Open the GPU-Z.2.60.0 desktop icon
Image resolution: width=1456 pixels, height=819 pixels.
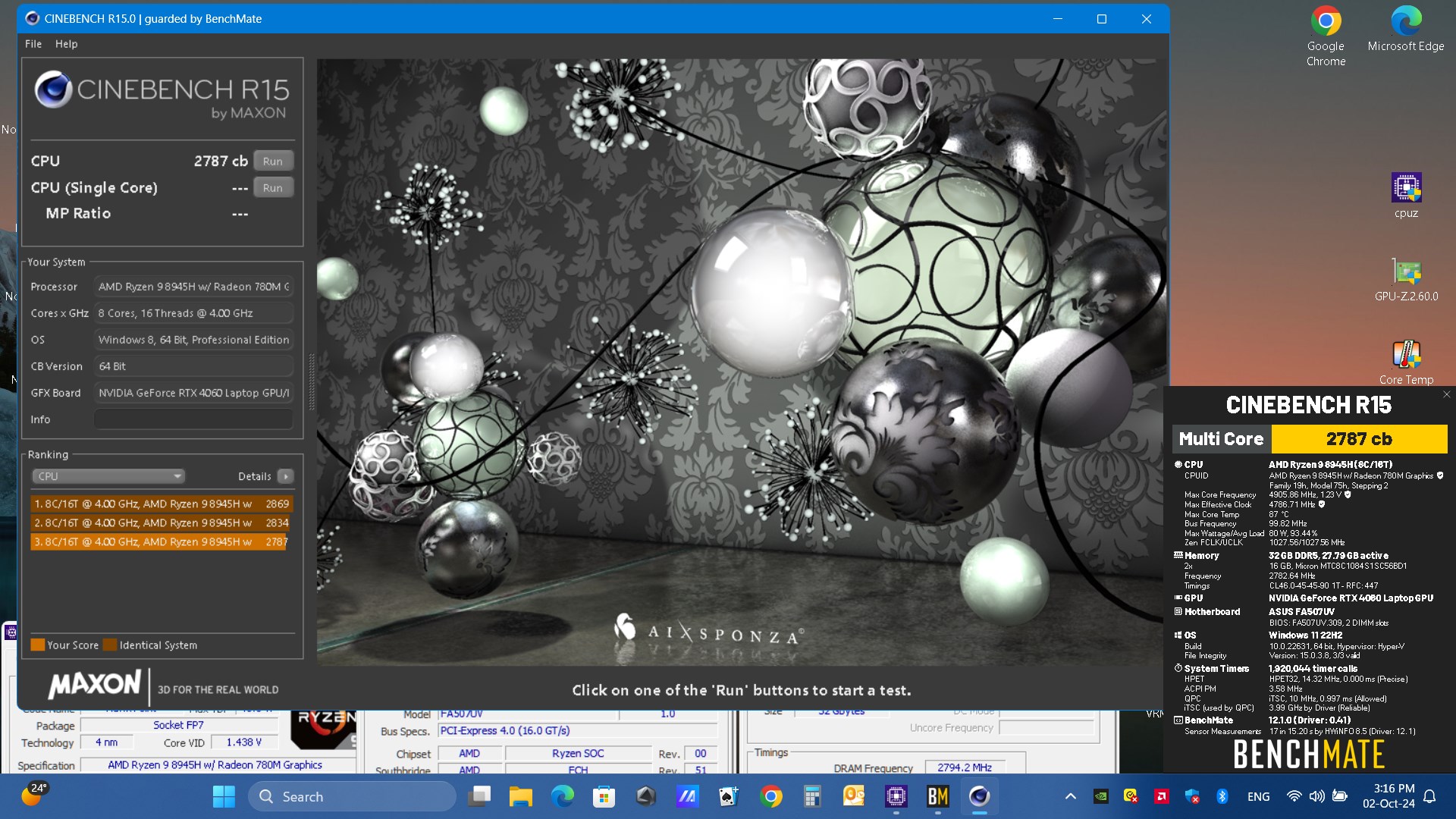click(1406, 279)
